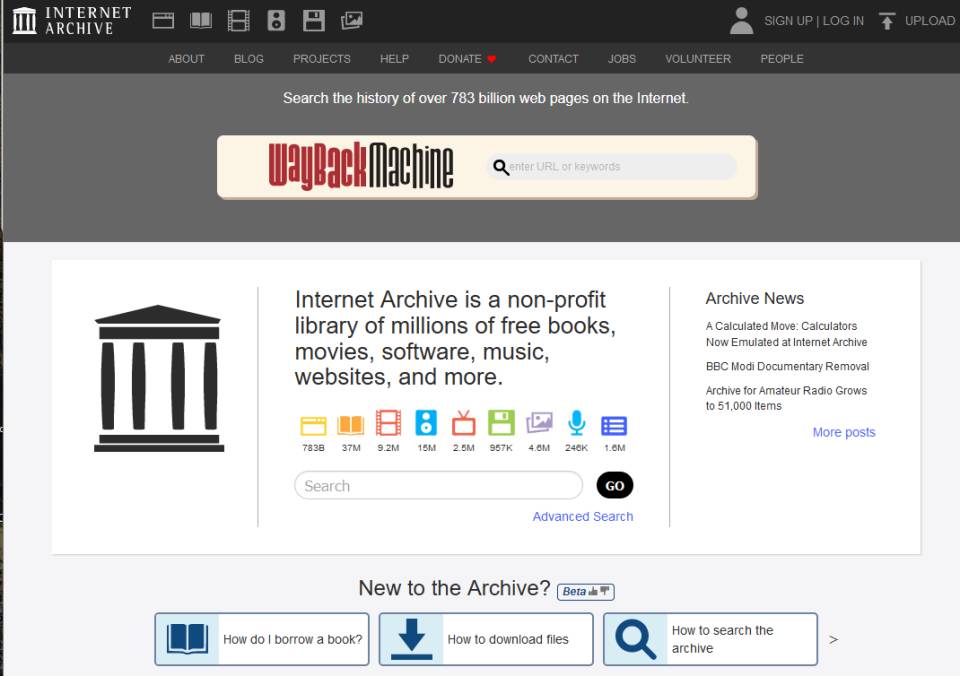Open the VOLUNTEER menu item
This screenshot has height=676, width=960.
click(x=698, y=59)
